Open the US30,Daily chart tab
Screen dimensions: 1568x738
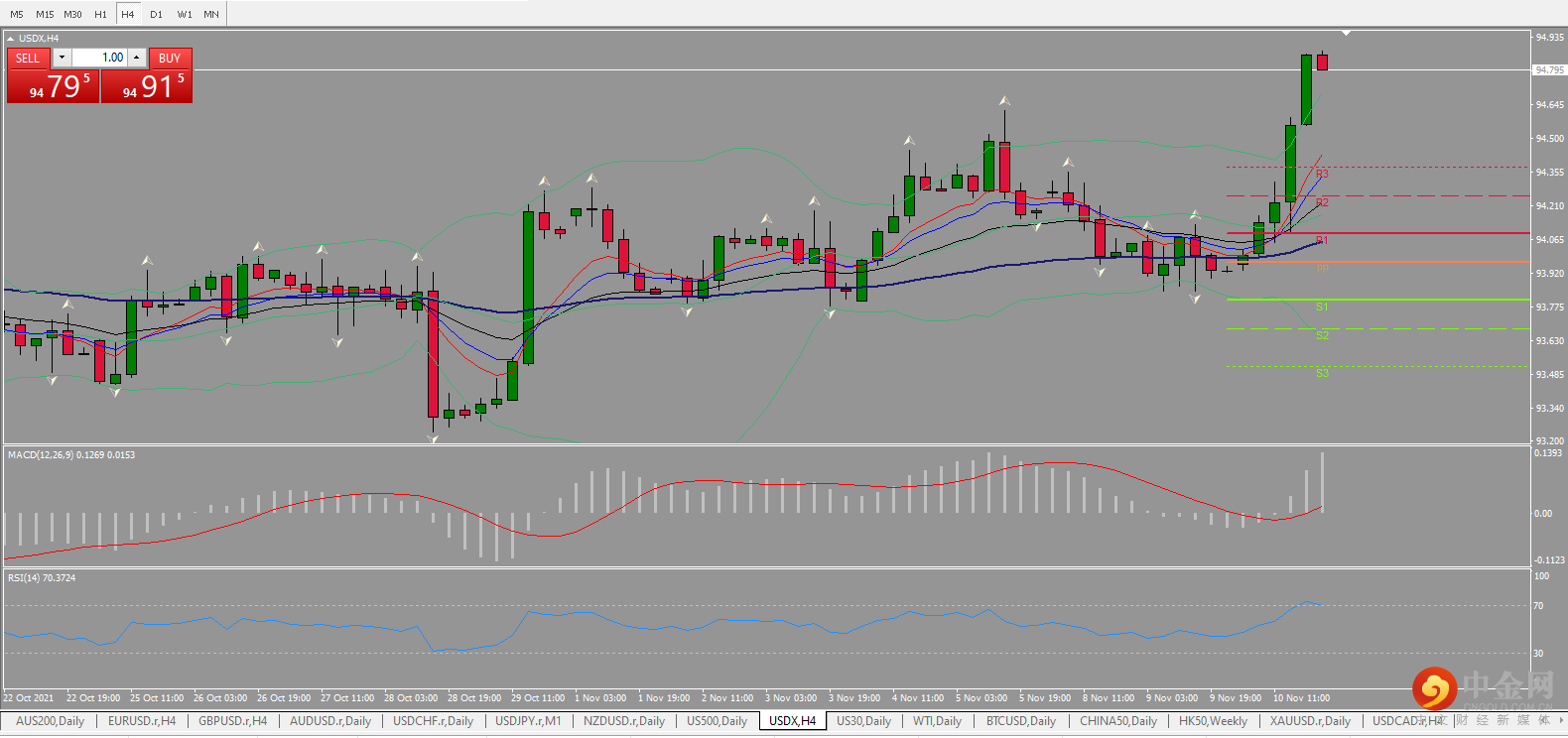[x=863, y=721]
